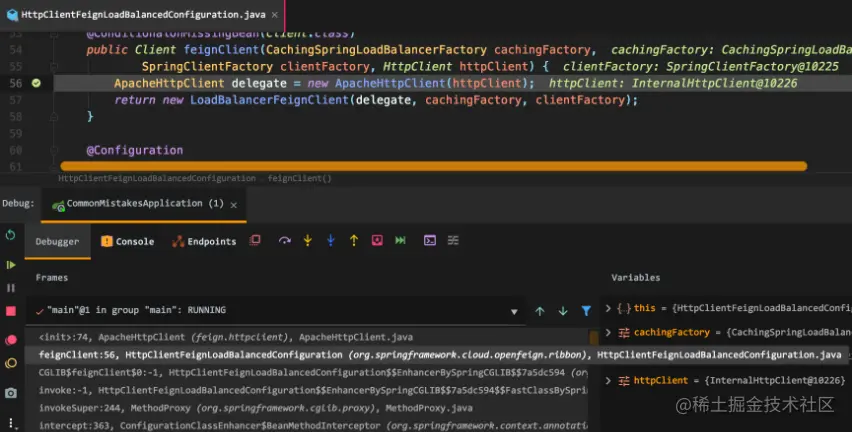Select the invoke:-1 stack frame

(x=307, y=390)
